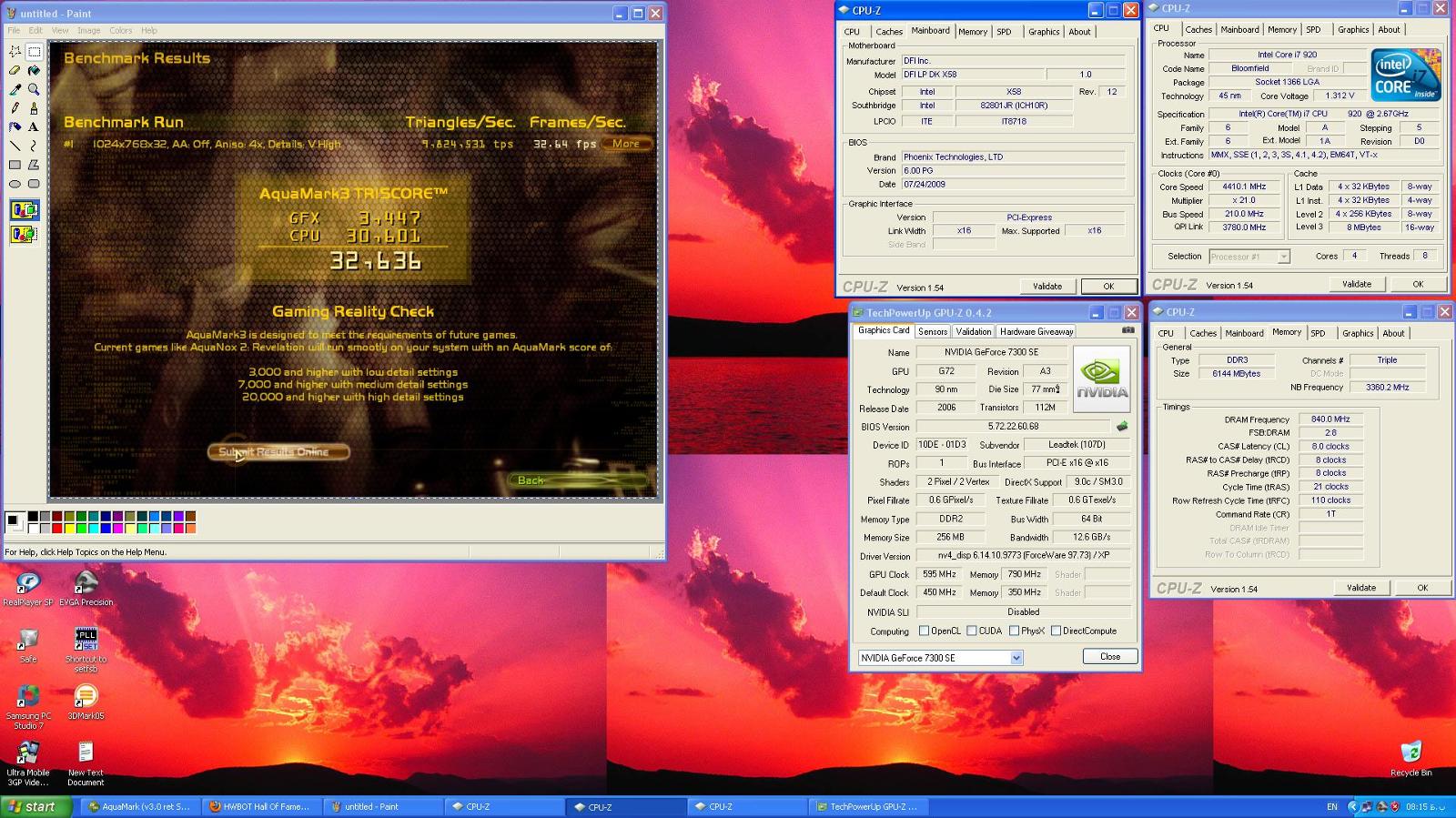This screenshot has width=1456, height=818.
Task: Pick the Rectangle shape tool in Paint
Action: pos(15,165)
